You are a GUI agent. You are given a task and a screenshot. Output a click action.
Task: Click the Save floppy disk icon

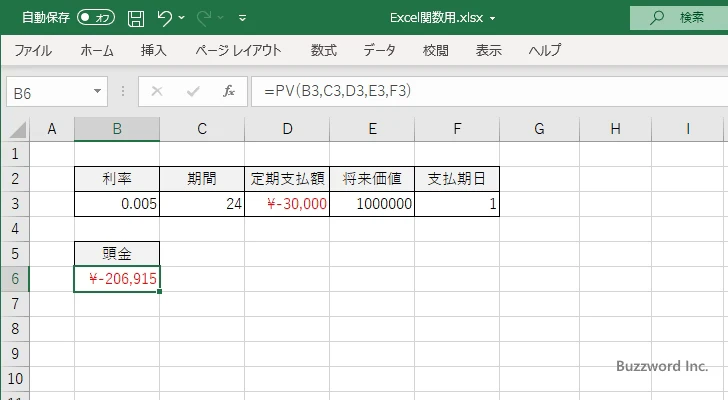pos(136,18)
